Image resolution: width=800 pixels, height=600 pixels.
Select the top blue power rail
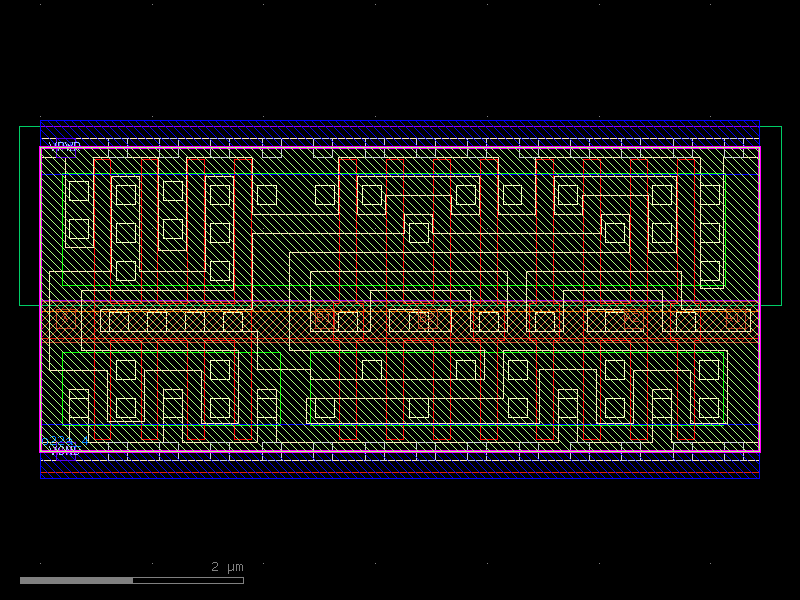point(400,128)
